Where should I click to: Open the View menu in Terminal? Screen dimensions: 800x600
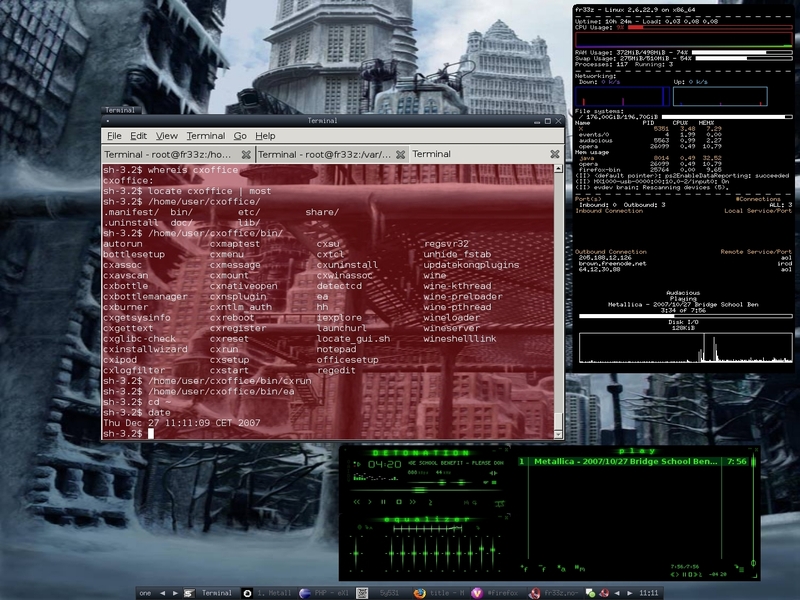[167, 136]
